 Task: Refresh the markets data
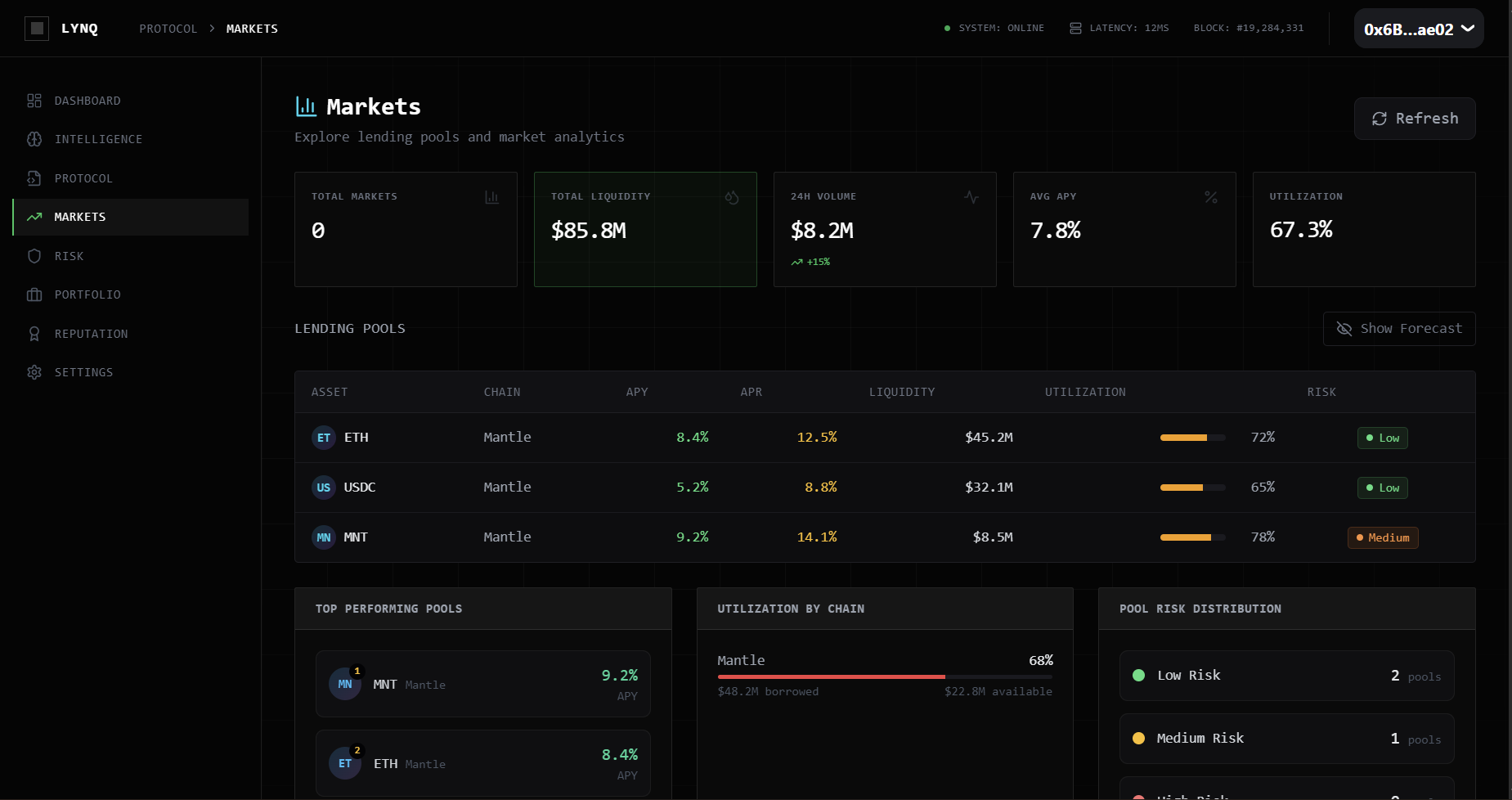[1414, 119]
